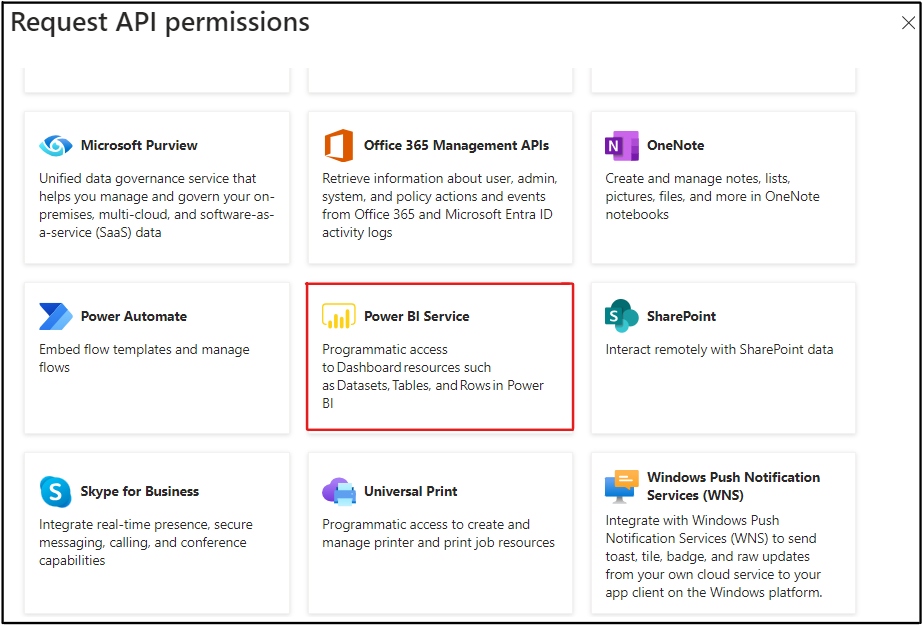This screenshot has width=922, height=625.
Task: Pick the Office 365 Management APIs description
Action: coord(439,205)
